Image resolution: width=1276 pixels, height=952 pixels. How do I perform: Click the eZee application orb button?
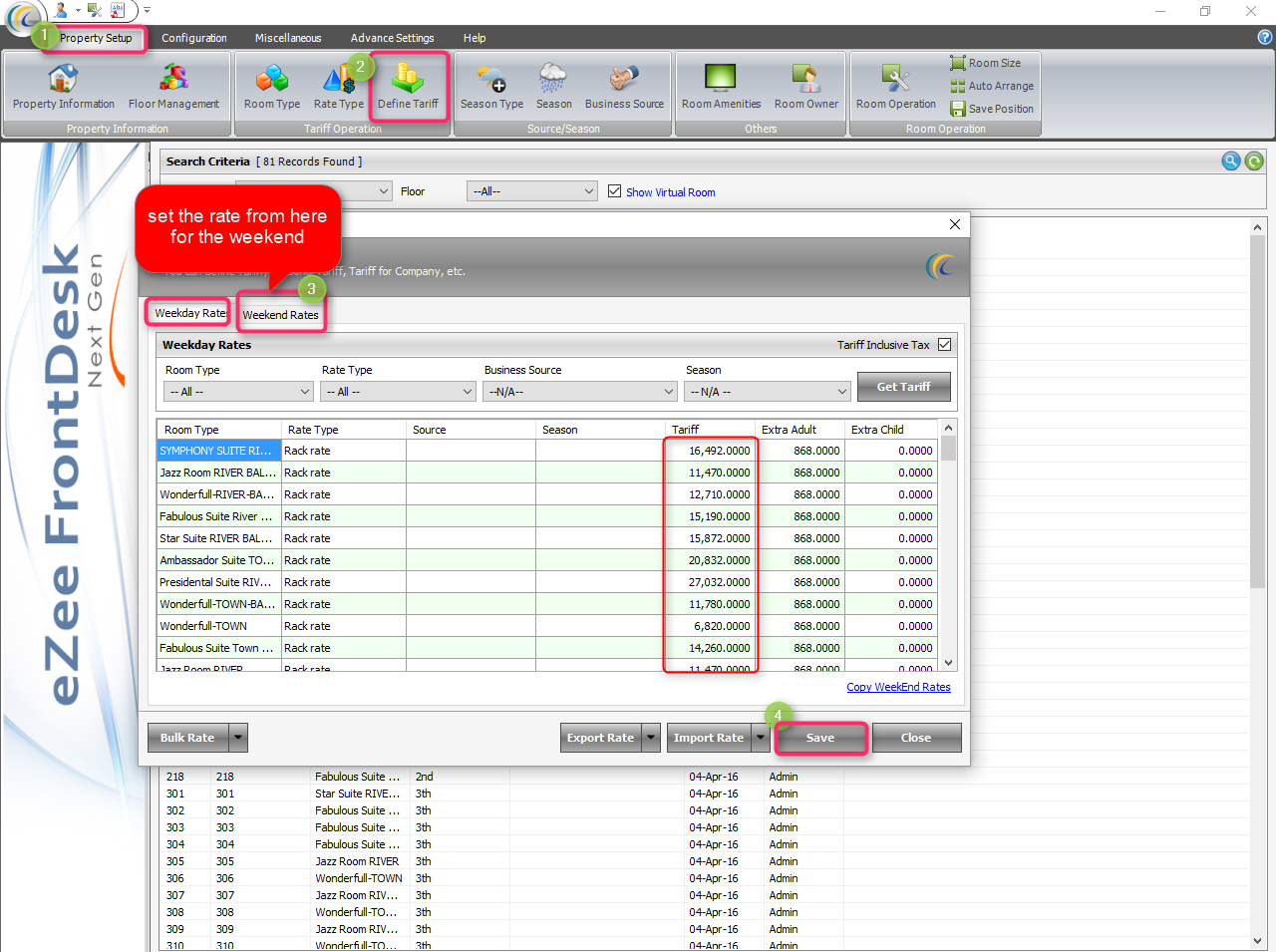(x=23, y=17)
